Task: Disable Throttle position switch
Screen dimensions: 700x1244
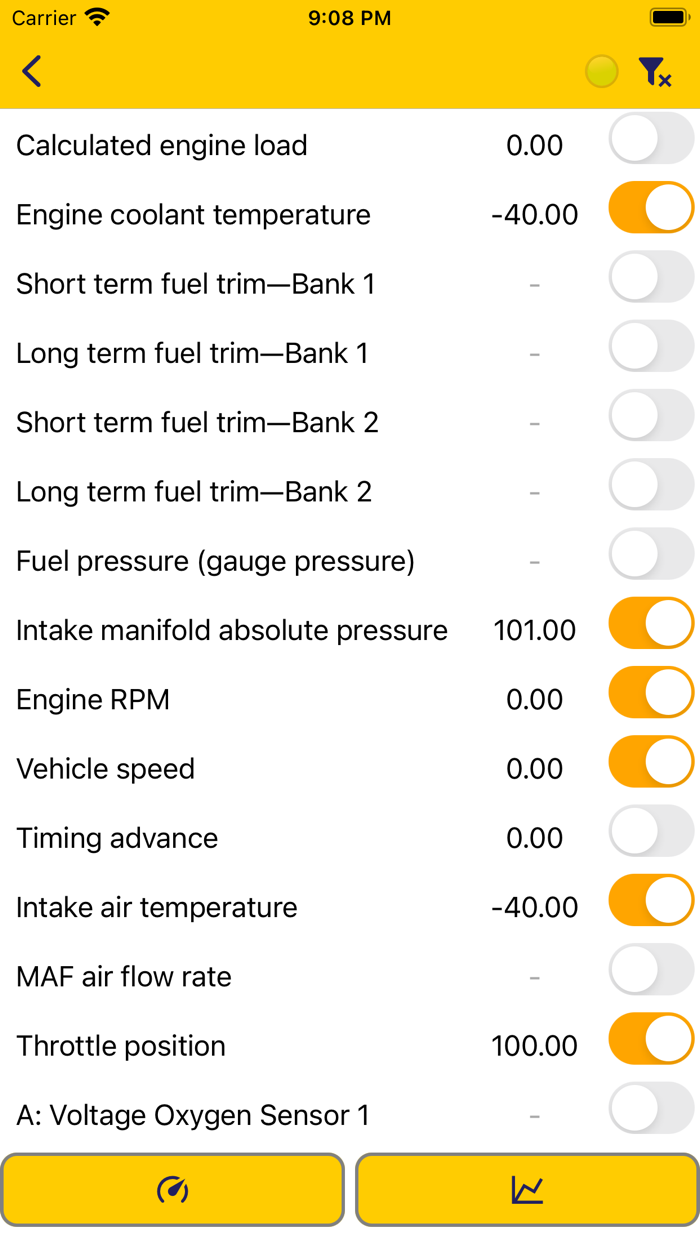Action: point(651,1039)
